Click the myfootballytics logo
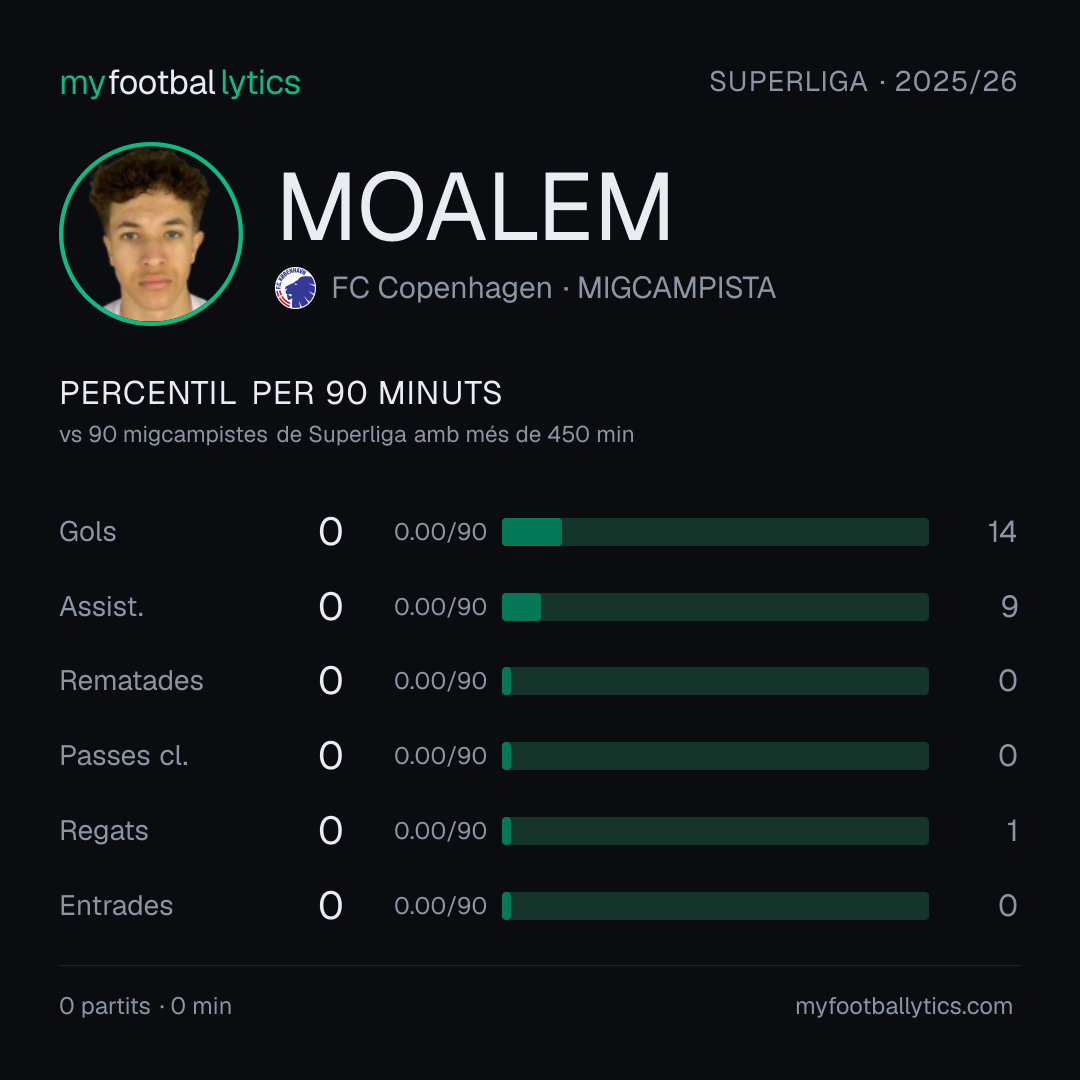The image size is (1080, 1080). click(180, 83)
